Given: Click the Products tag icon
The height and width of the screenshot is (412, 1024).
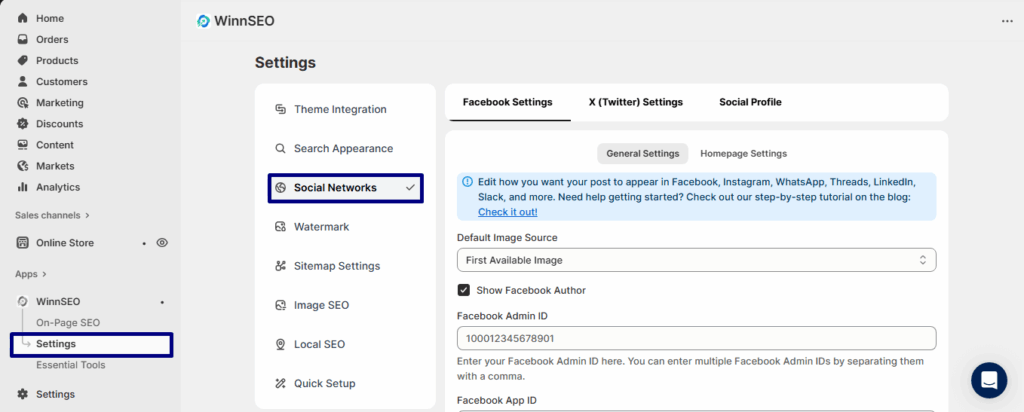Looking at the screenshot, I should (x=23, y=60).
